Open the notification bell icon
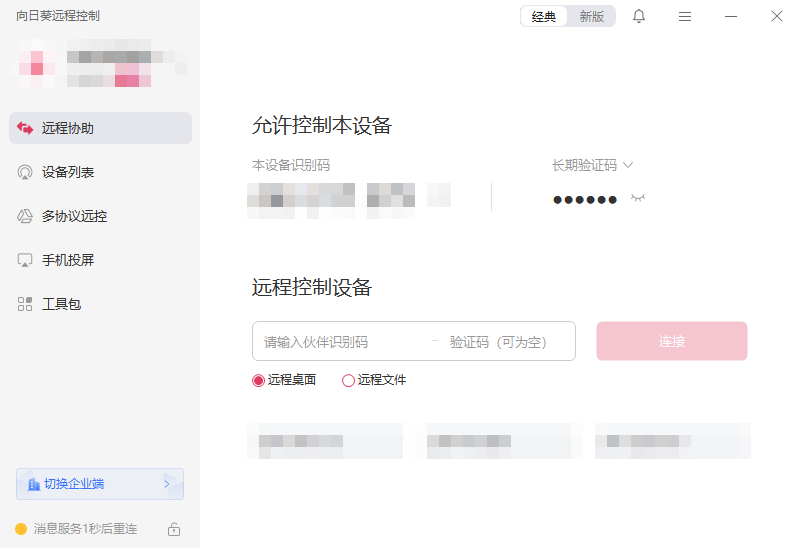 (x=639, y=16)
